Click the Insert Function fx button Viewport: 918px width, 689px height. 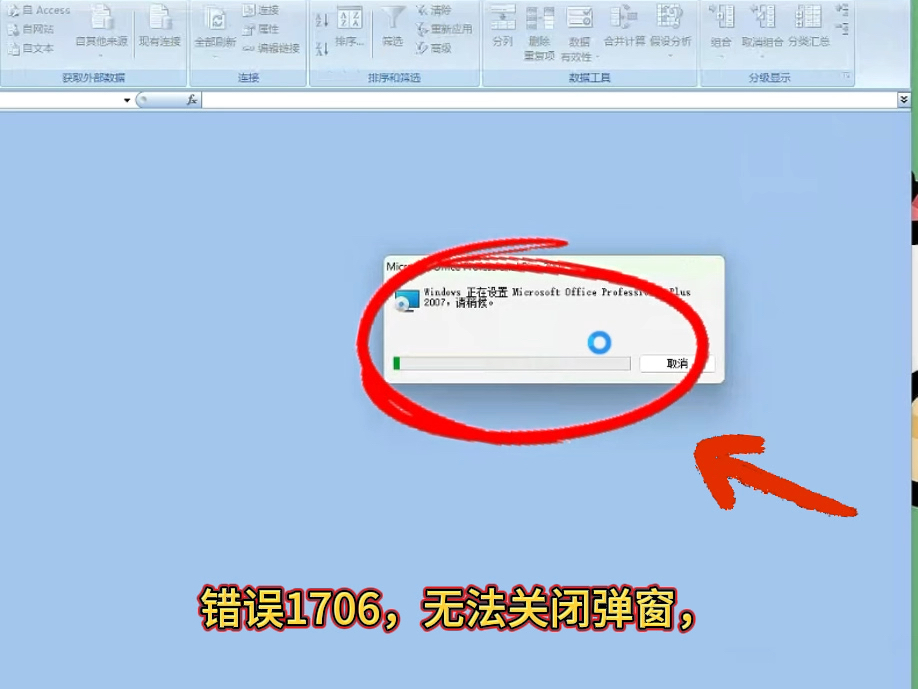(191, 100)
